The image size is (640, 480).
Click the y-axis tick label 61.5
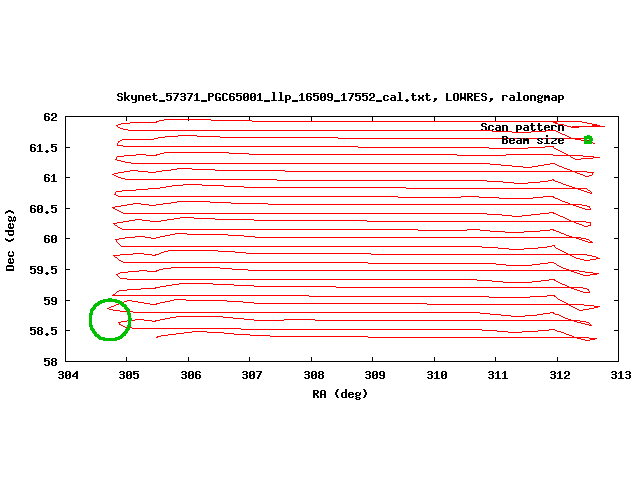click(x=43, y=148)
